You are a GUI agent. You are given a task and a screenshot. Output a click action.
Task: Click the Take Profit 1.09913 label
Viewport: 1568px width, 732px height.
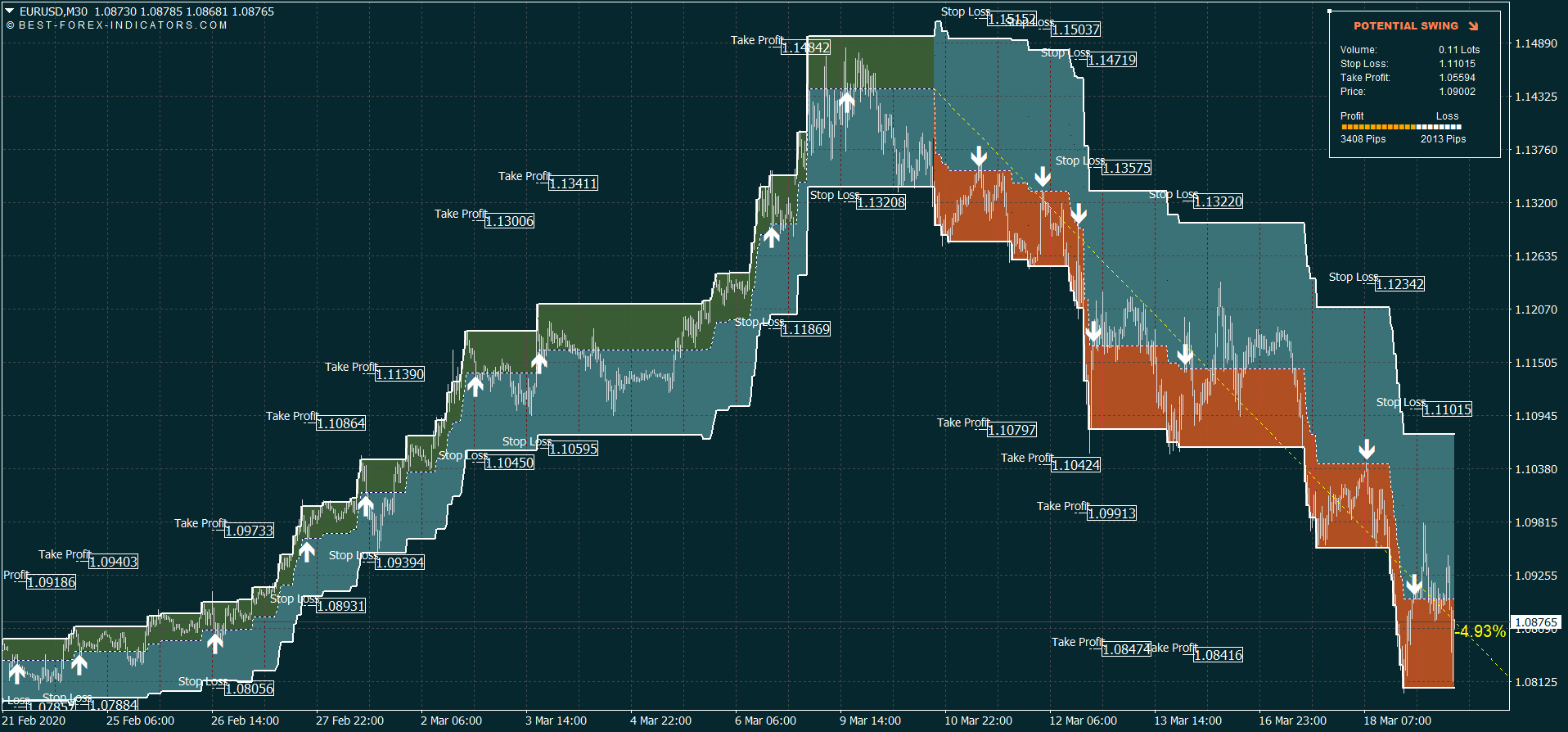[1111, 513]
